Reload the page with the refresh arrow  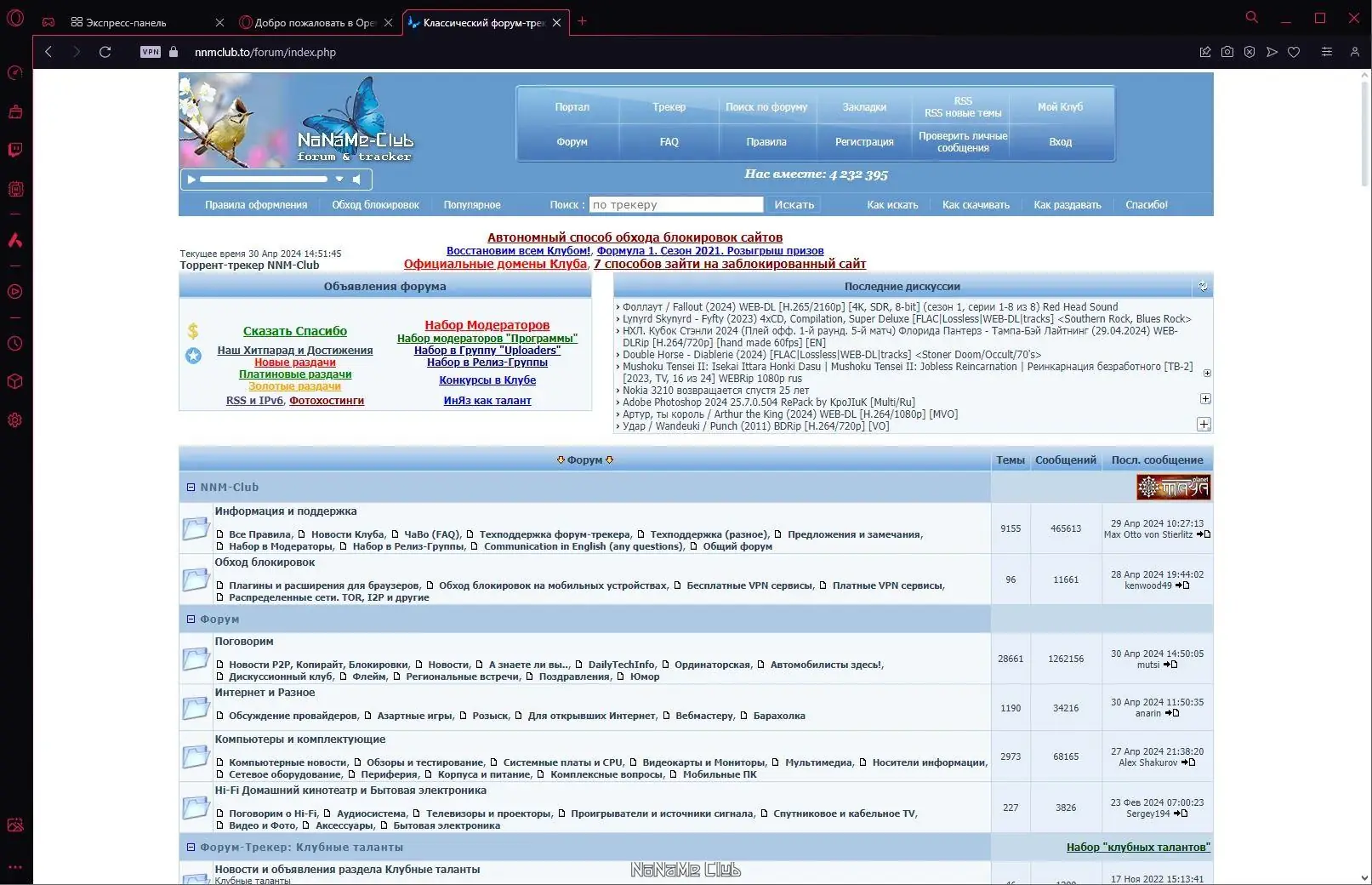pyautogui.click(x=105, y=52)
